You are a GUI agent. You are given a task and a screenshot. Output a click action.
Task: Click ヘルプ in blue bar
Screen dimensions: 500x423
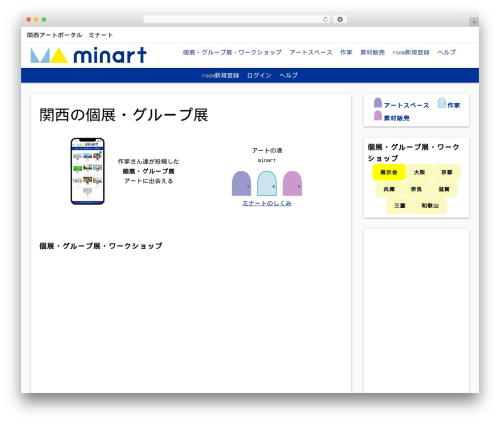click(x=288, y=76)
